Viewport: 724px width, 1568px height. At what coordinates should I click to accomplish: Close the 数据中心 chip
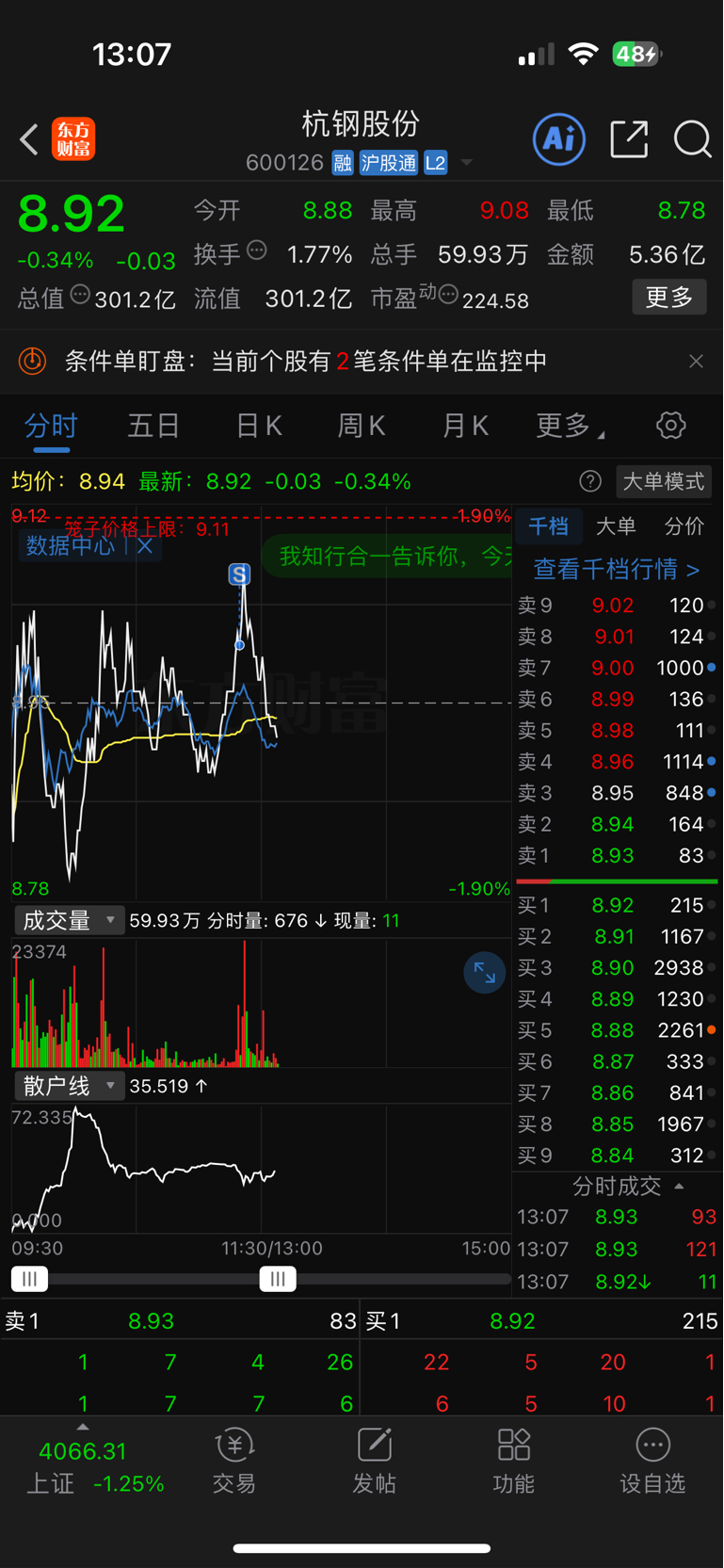pos(145,545)
